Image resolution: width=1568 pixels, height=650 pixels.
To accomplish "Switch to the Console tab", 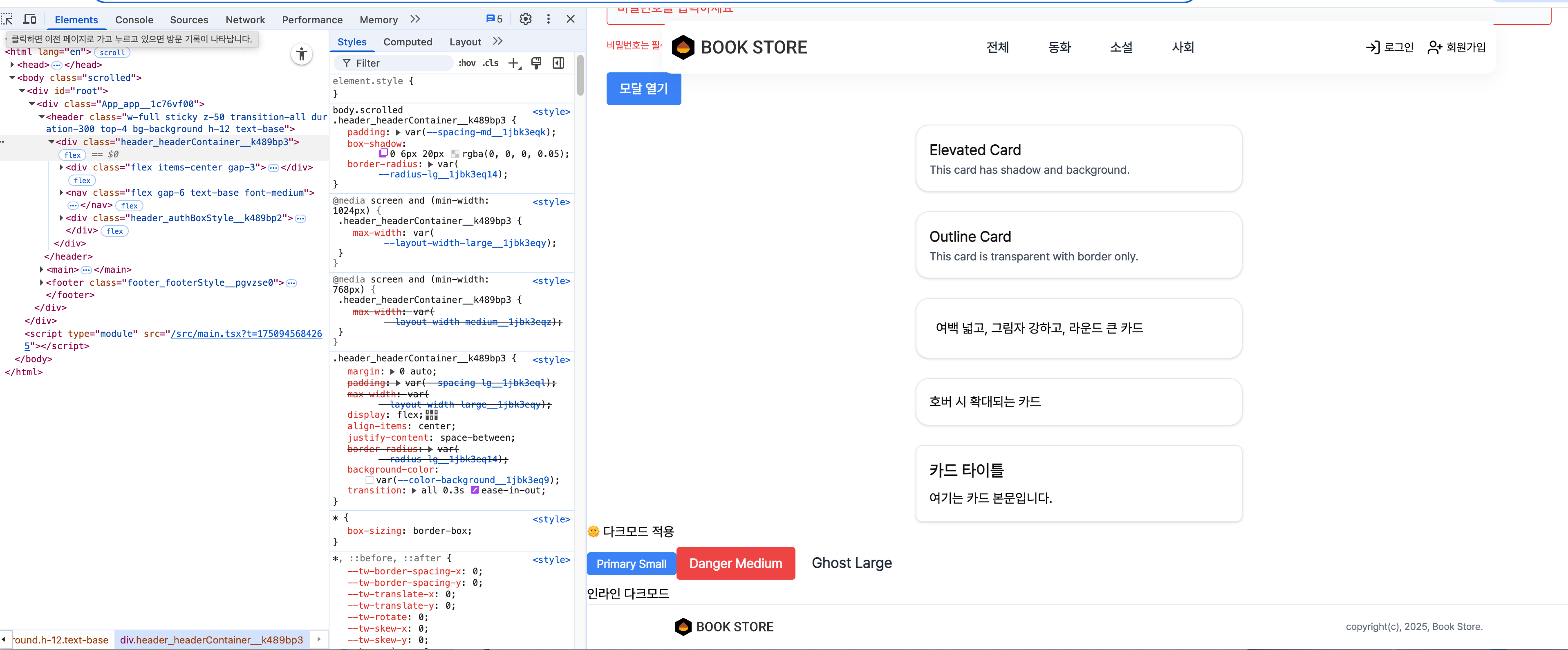I will coord(134,20).
